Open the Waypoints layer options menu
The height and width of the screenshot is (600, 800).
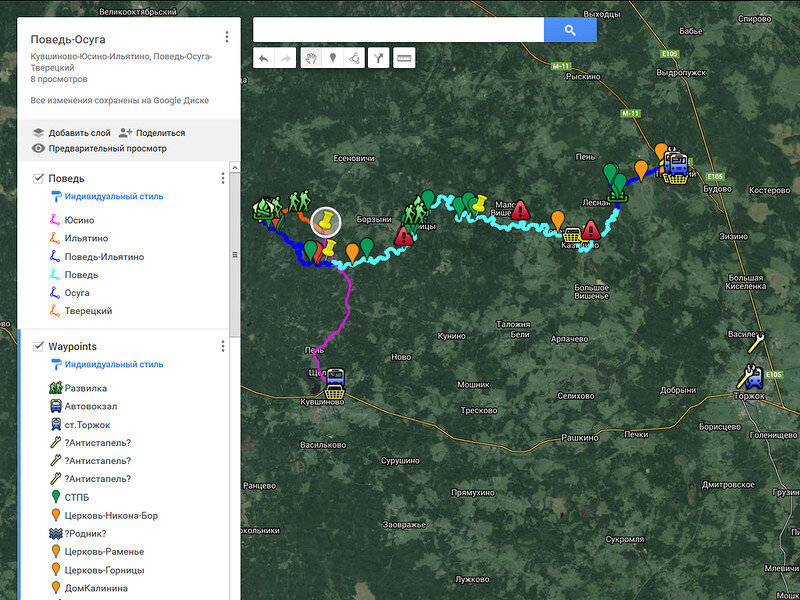point(222,346)
